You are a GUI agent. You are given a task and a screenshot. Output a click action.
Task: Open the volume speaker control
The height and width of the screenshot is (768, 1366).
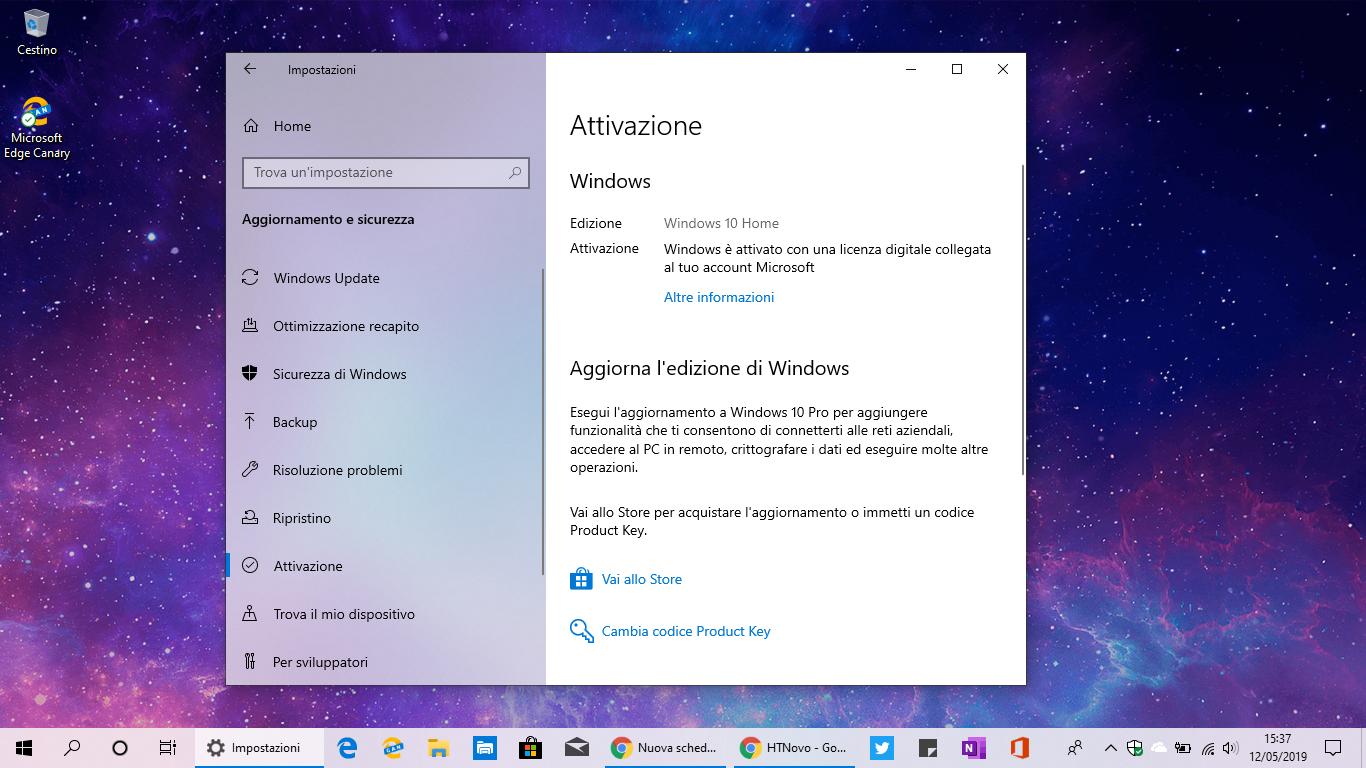tap(1230, 747)
